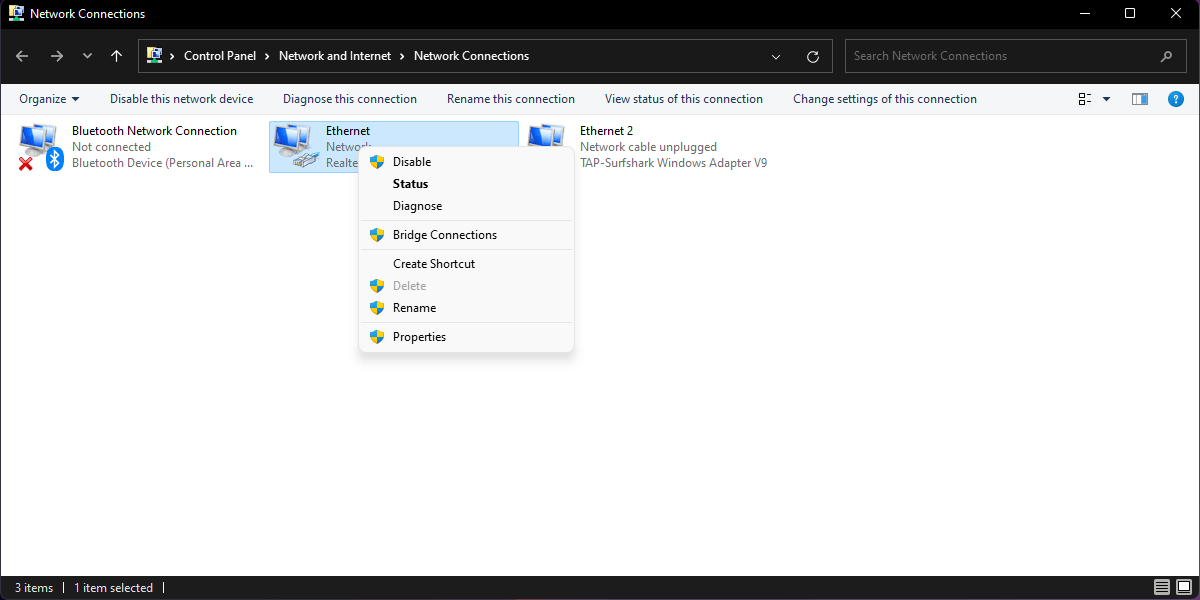Expand the Organize menu

pos(49,99)
